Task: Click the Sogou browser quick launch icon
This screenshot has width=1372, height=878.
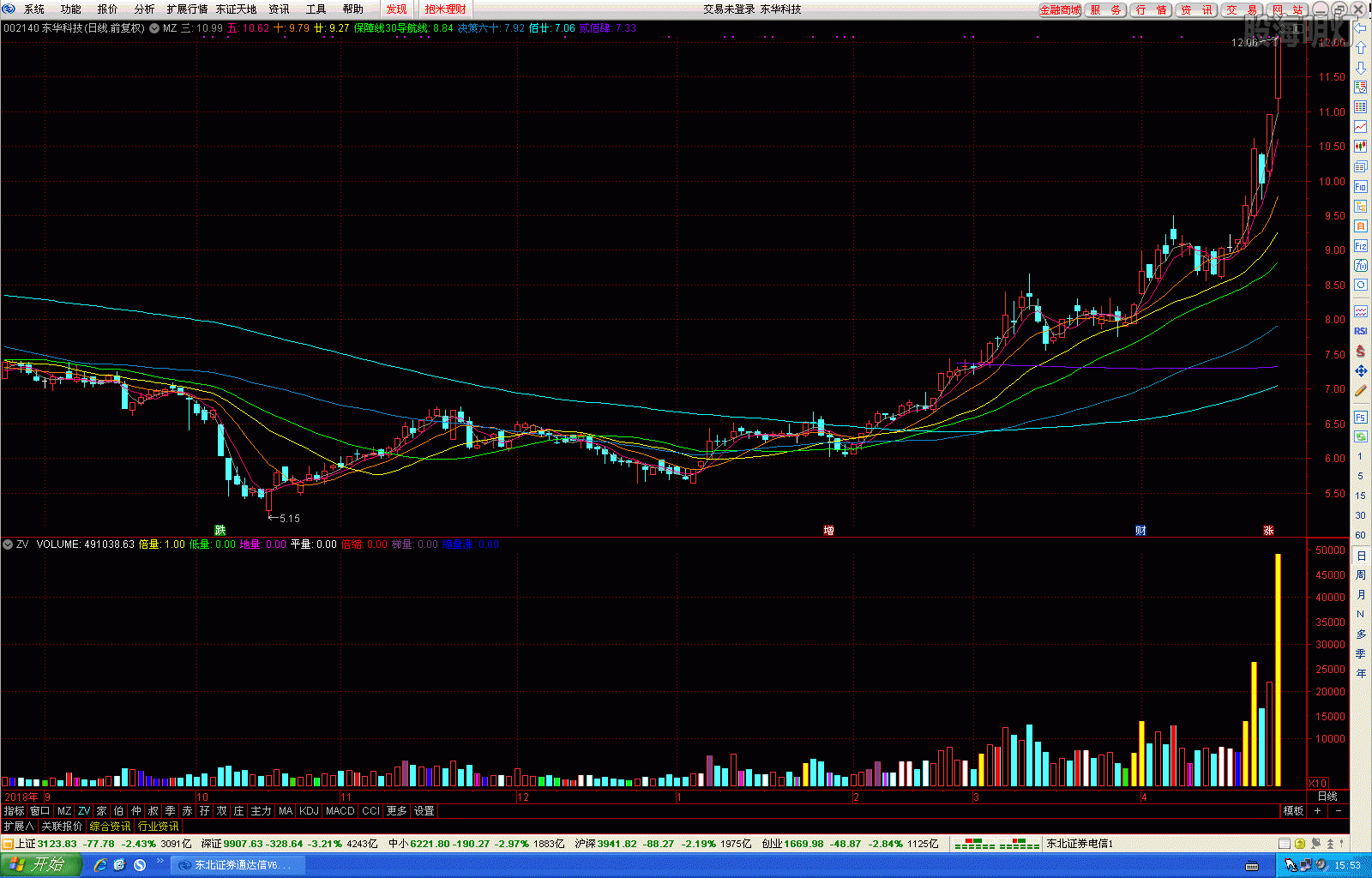Action: (140, 865)
